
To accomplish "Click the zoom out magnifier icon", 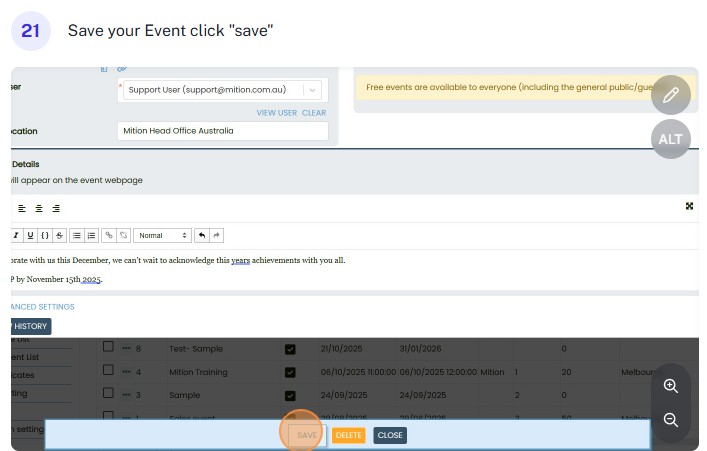I will [671, 420].
